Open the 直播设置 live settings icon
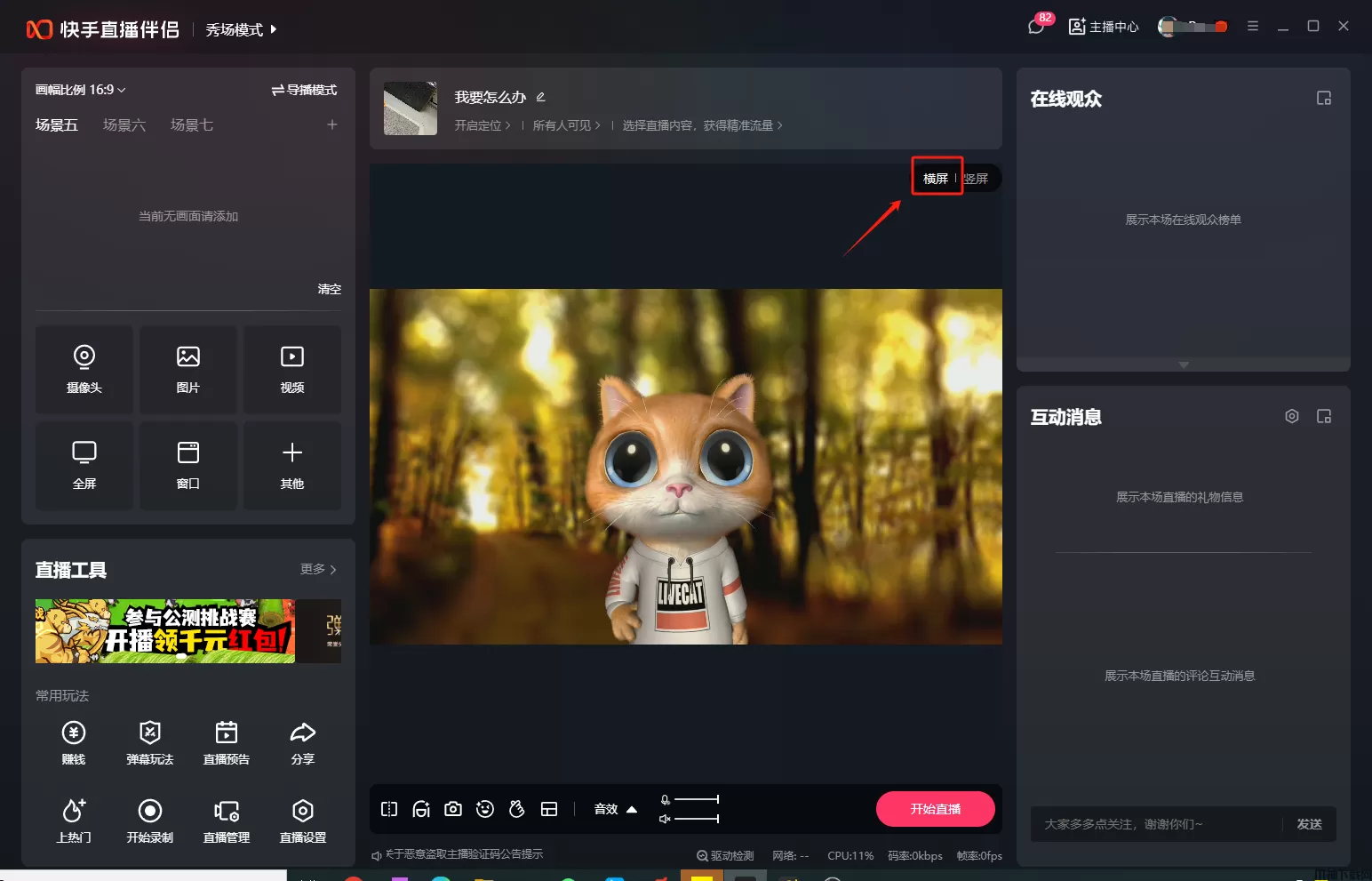This screenshot has height=881, width=1372. [x=302, y=820]
